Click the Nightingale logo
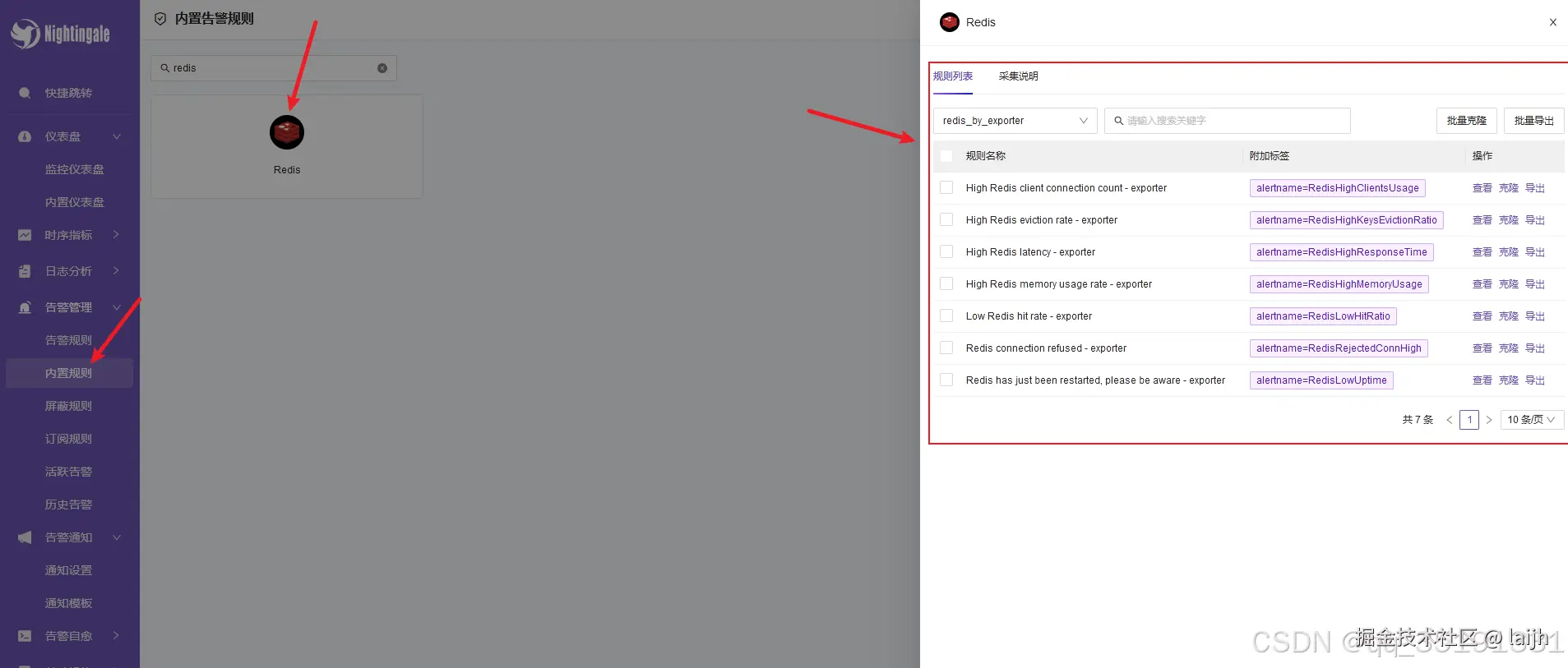Viewport: 1568px width, 668px height. (x=61, y=34)
